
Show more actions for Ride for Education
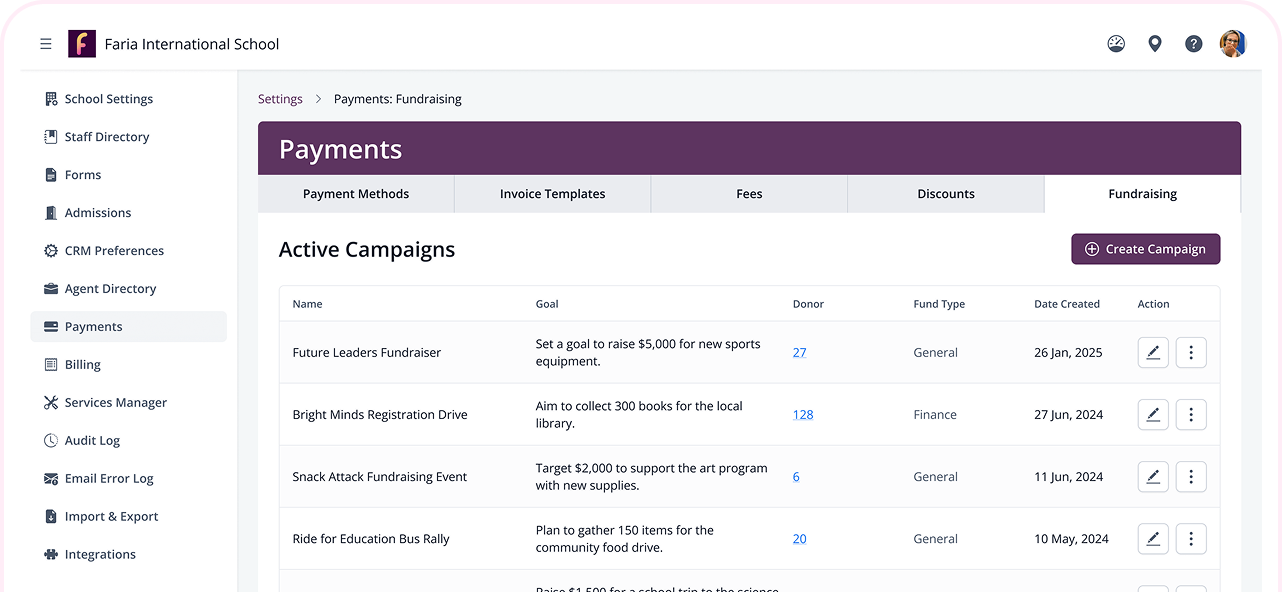tap(1191, 539)
